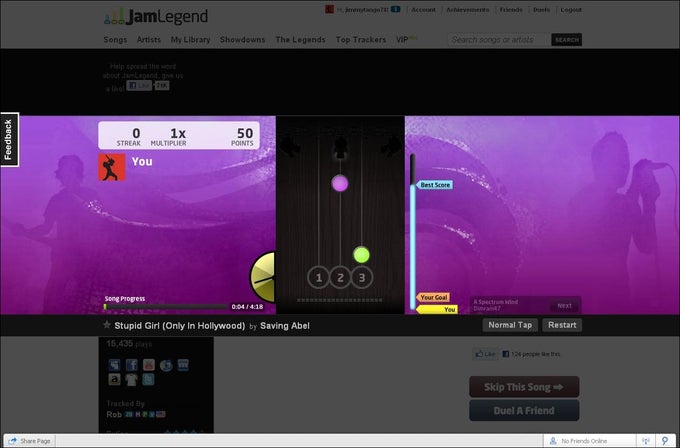Click the Restart button
The height and width of the screenshot is (448, 680).
point(562,325)
